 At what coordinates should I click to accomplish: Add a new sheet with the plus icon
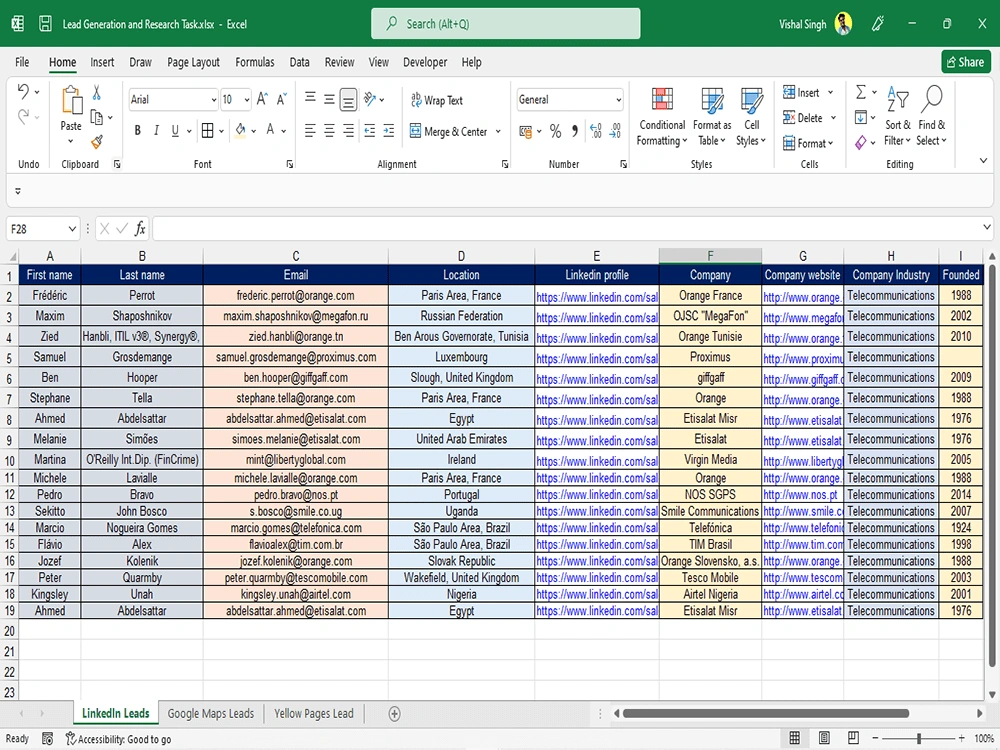pos(394,714)
